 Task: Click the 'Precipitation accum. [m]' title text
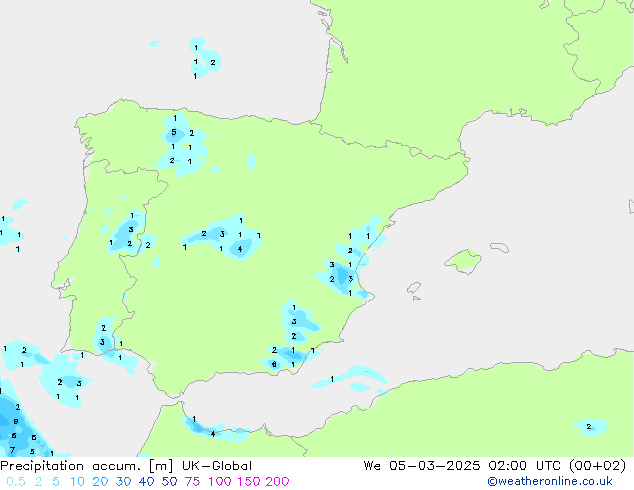[87, 466]
